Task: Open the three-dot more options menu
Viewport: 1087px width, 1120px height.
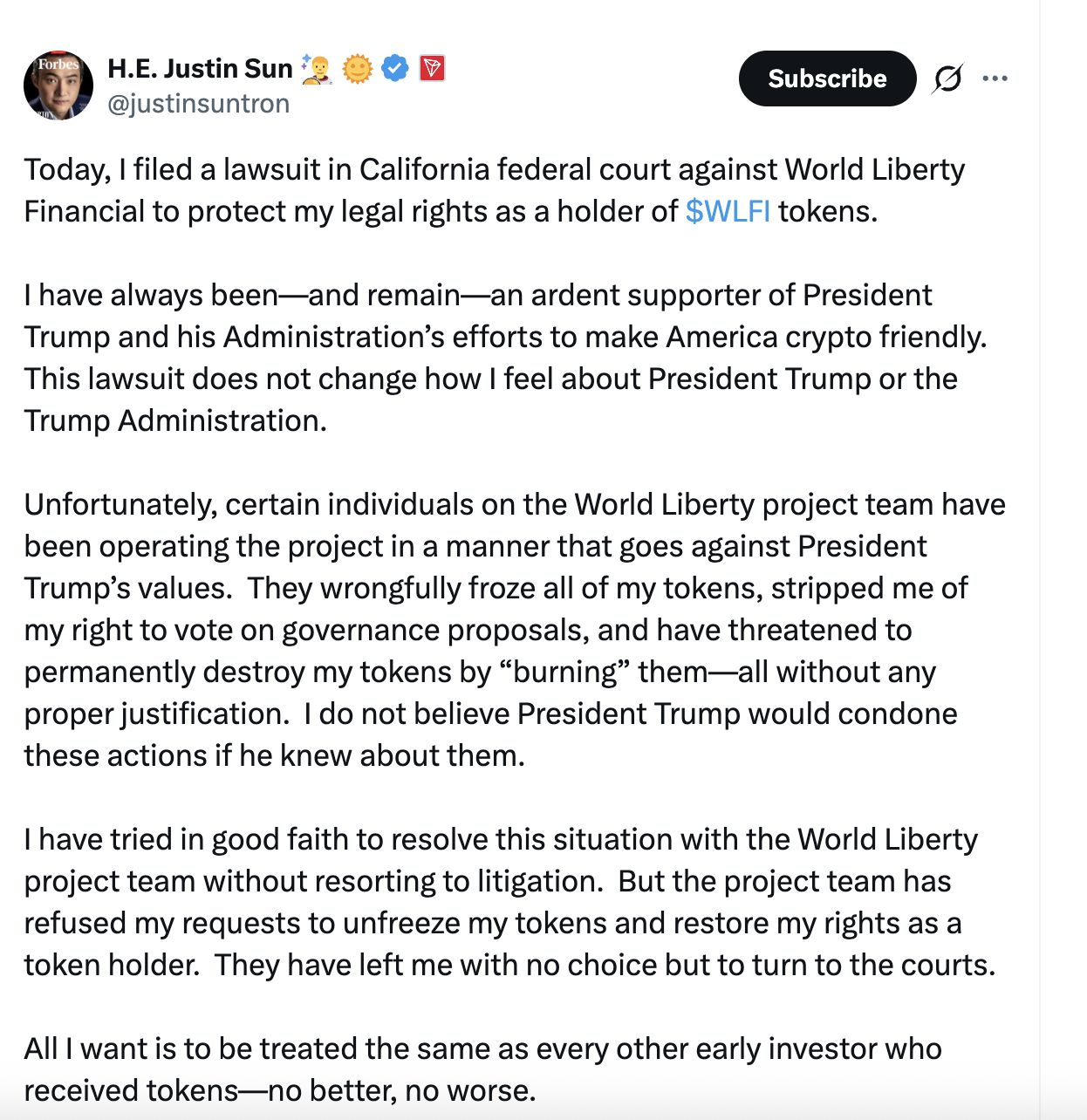Action: pos(995,79)
